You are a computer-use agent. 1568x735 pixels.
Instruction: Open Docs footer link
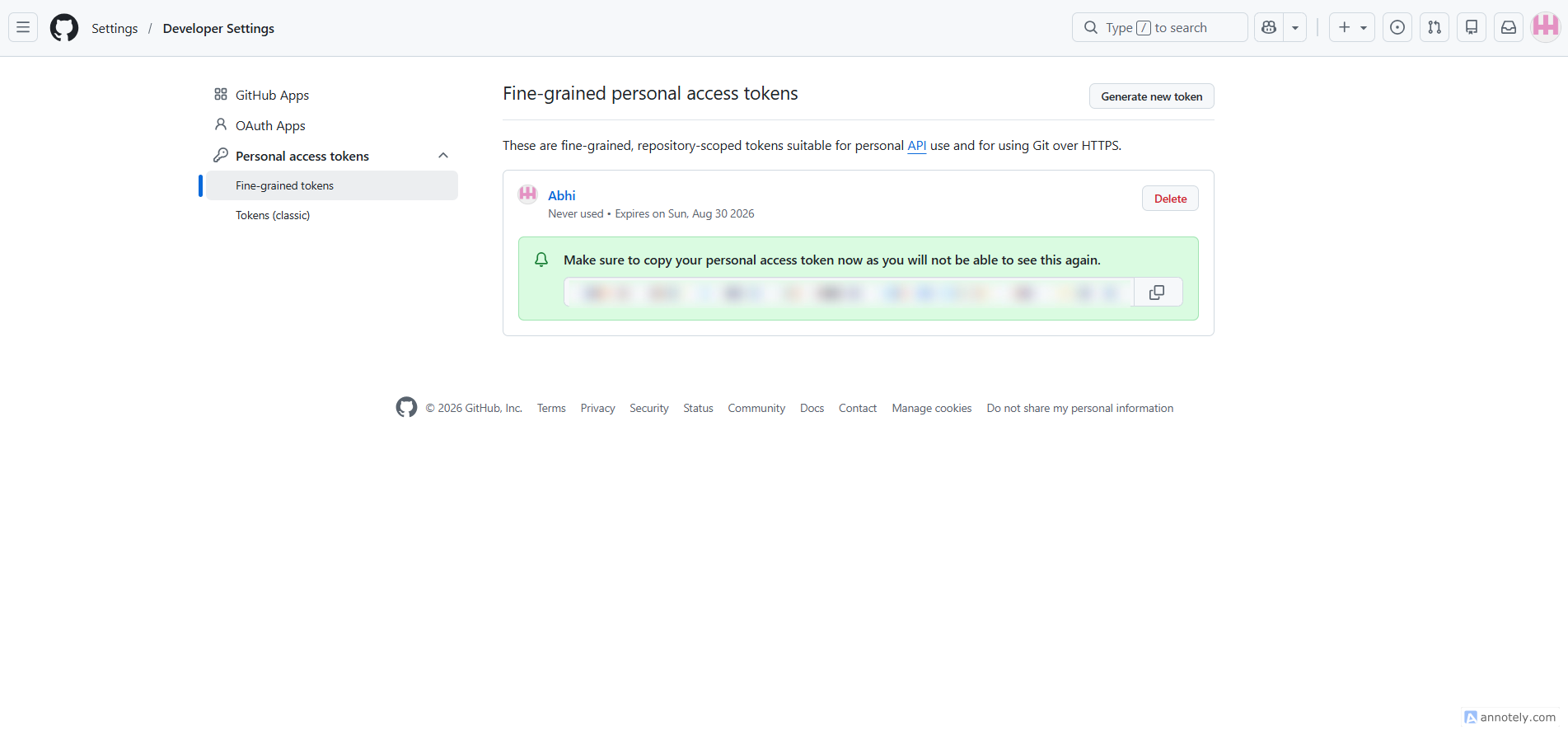pyautogui.click(x=812, y=408)
